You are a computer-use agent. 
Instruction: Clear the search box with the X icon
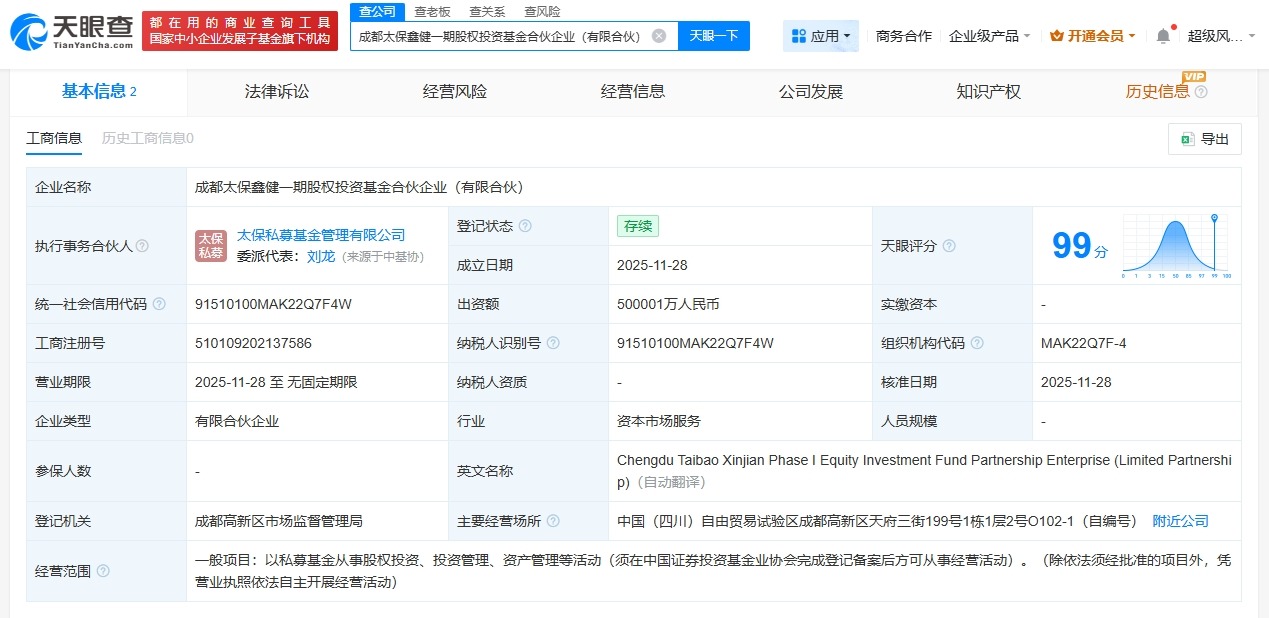click(x=658, y=35)
